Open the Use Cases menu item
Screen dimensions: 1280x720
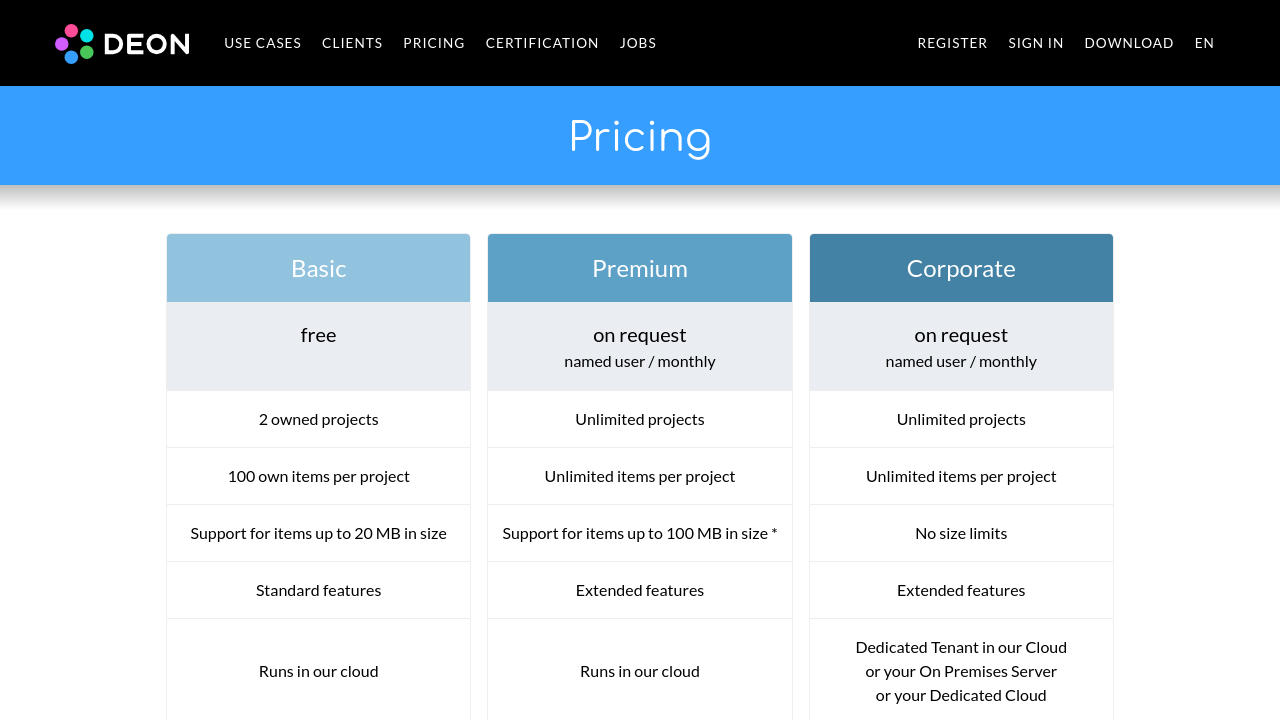[262, 43]
